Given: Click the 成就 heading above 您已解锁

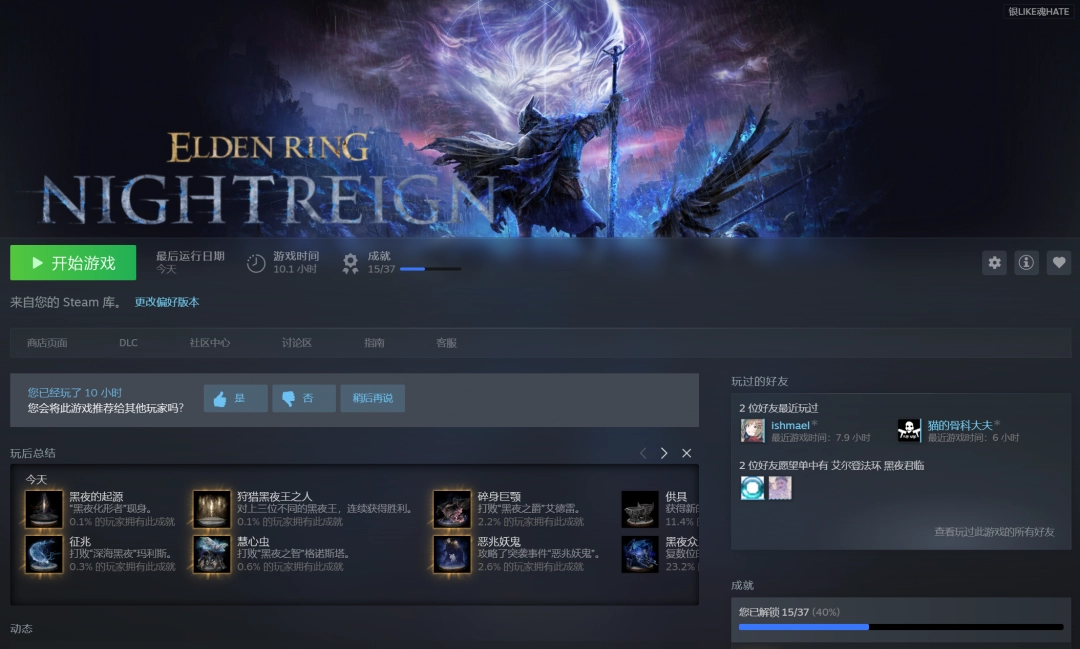Looking at the screenshot, I should (x=742, y=585).
